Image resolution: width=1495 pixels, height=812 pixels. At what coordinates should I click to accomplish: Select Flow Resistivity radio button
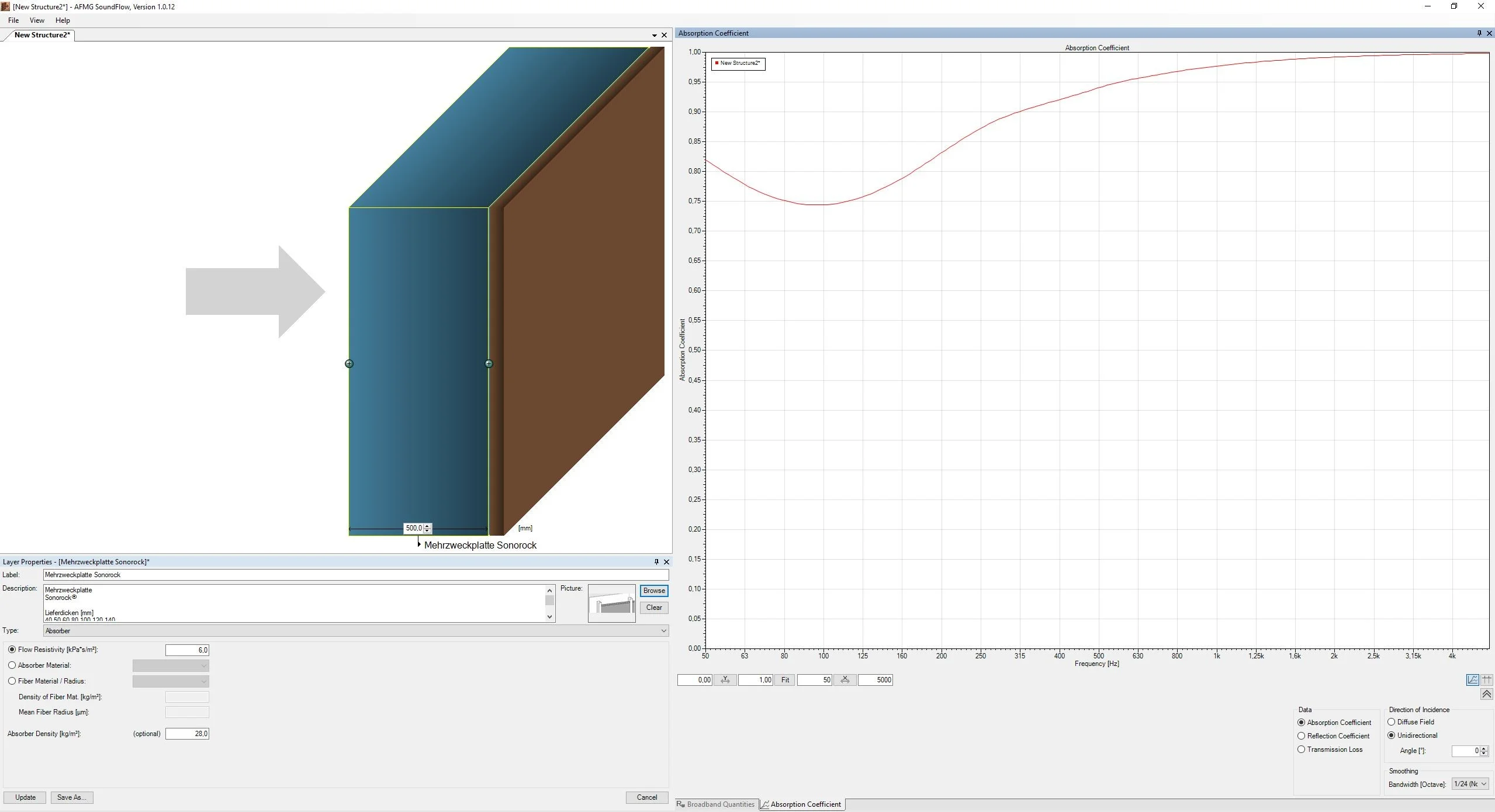click(x=12, y=650)
